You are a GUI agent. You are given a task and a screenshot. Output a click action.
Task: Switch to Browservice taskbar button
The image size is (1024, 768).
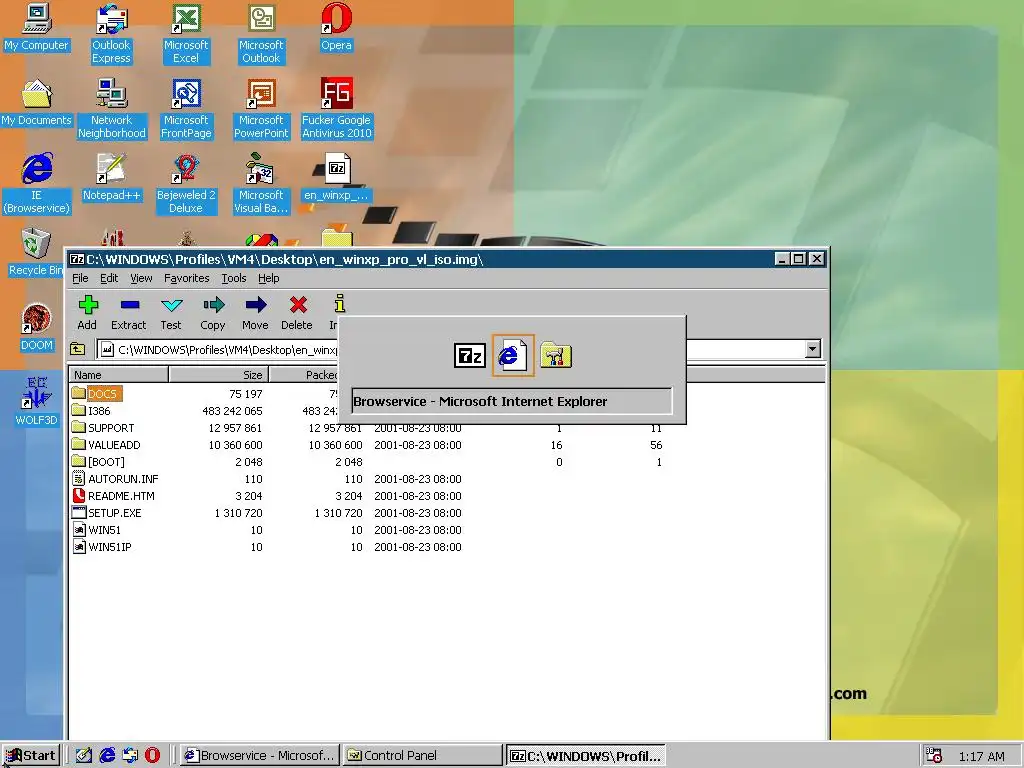click(x=259, y=756)
